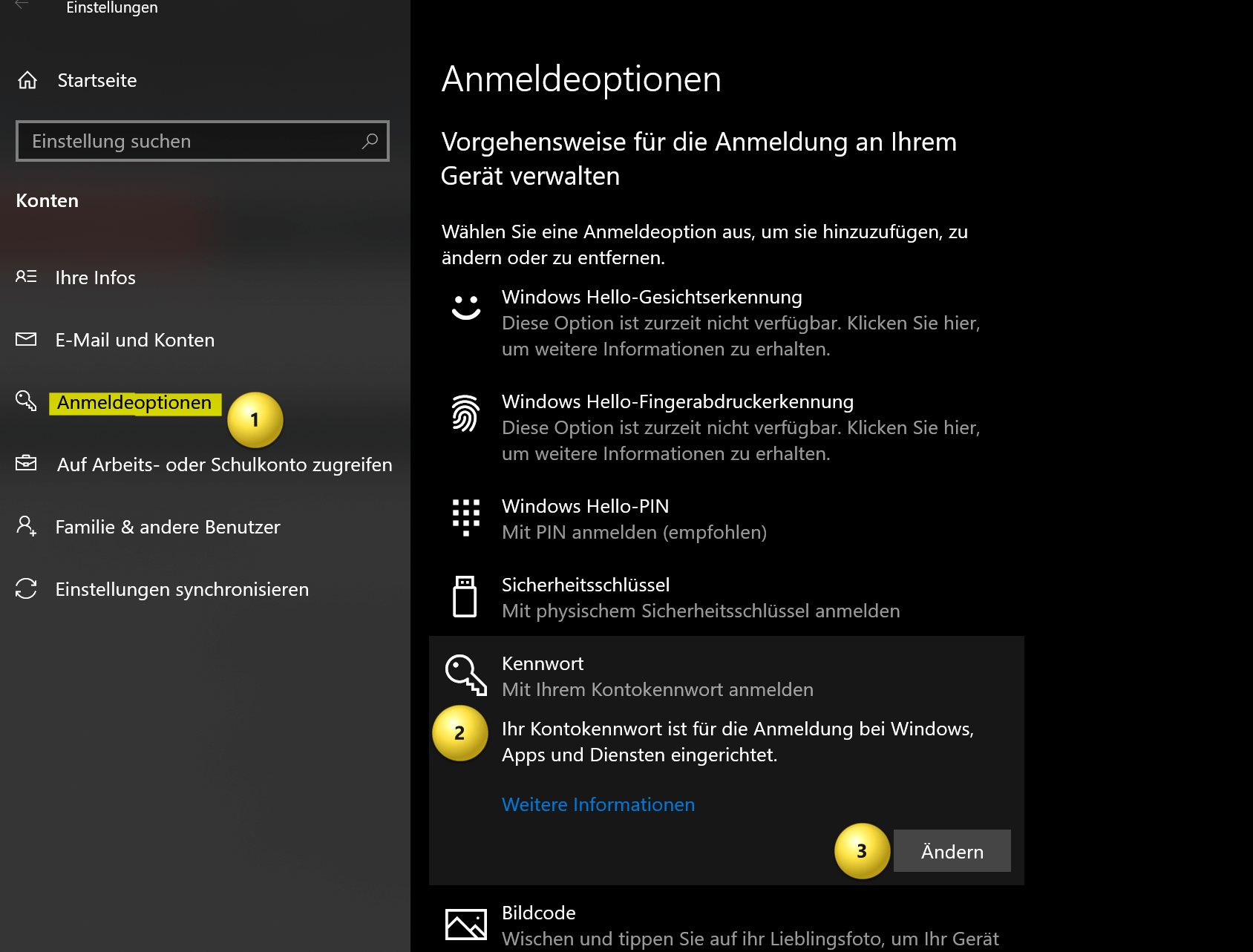Viewport: 1253px width, 952px height.
Task: Expand the Bildcode sign-in option
Action: click(x=727, y=924)
